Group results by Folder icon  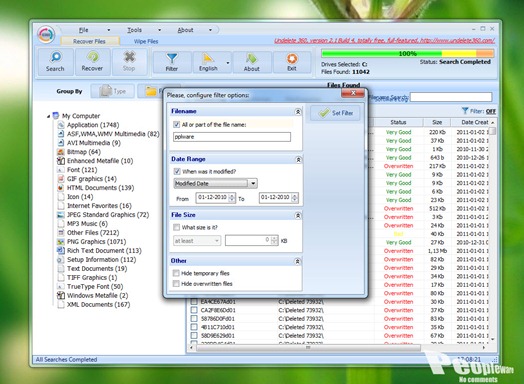[x=151, y=91]
